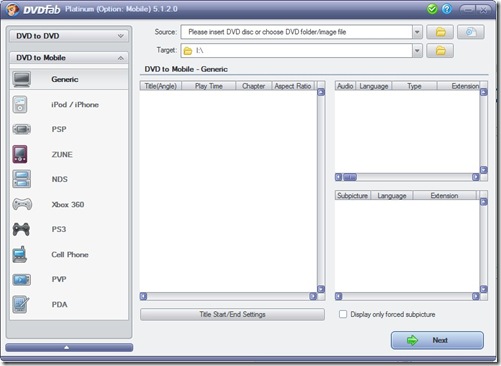Screen dimensions: 501x366
Task: Choose ZUNE profile label
Action: pyautogui.click(x=62, y=154)
